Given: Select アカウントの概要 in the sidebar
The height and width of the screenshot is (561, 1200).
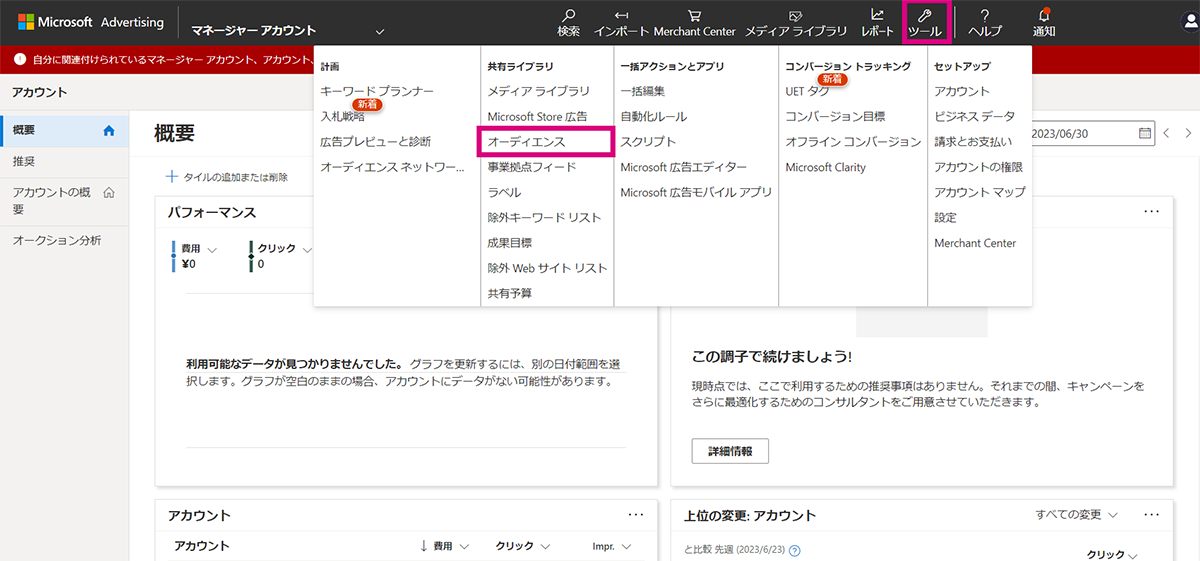Looking at the screenshot, I should 64,201.
